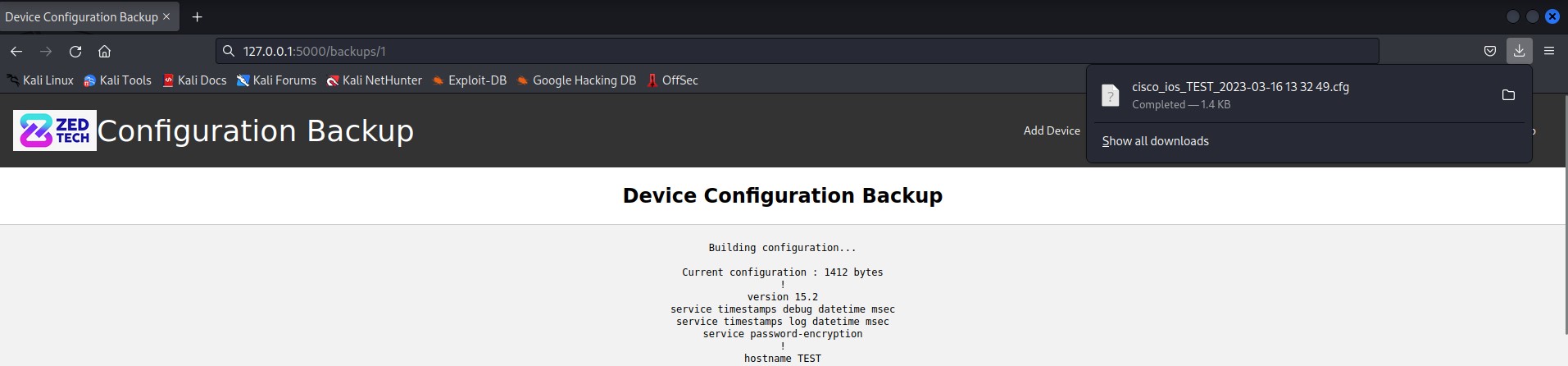Open the browser home page

point(104,51)
